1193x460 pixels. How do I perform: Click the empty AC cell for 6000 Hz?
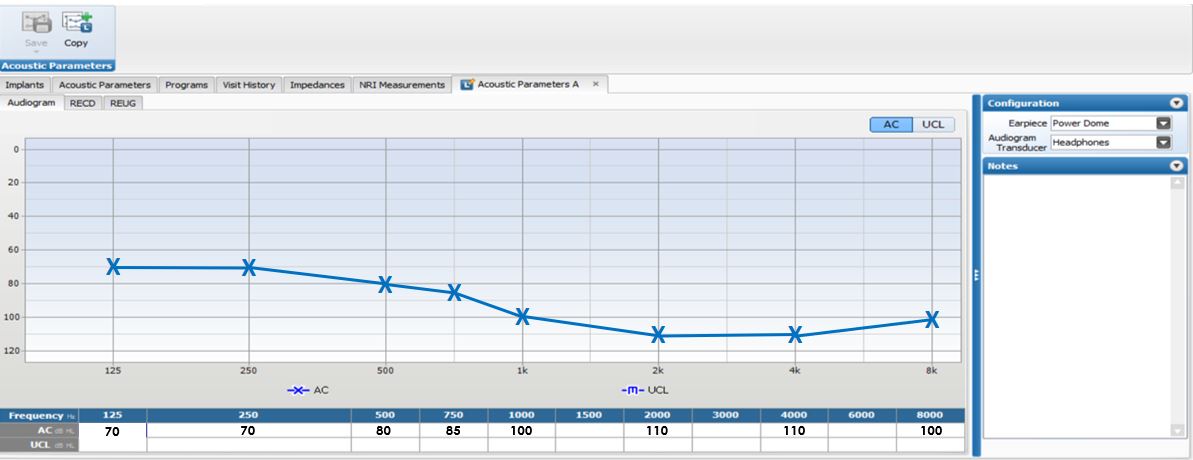862,430
